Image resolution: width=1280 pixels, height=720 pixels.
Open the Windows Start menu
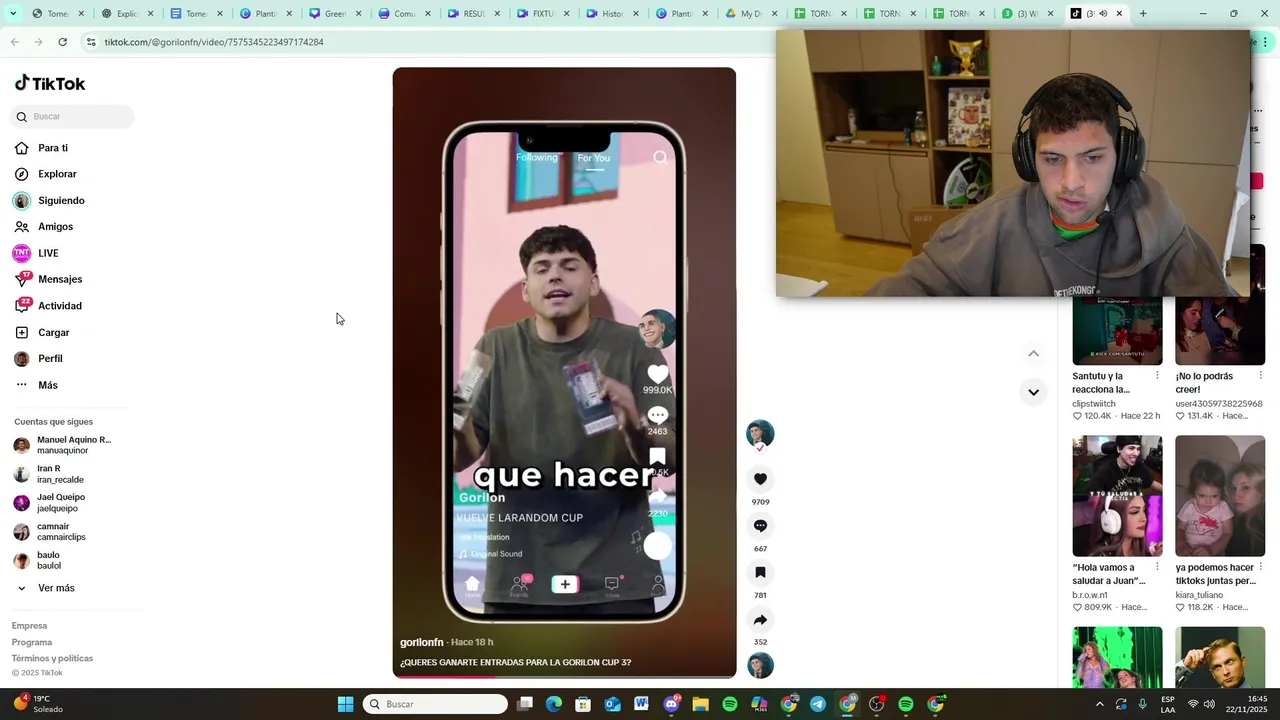point(345,704)
